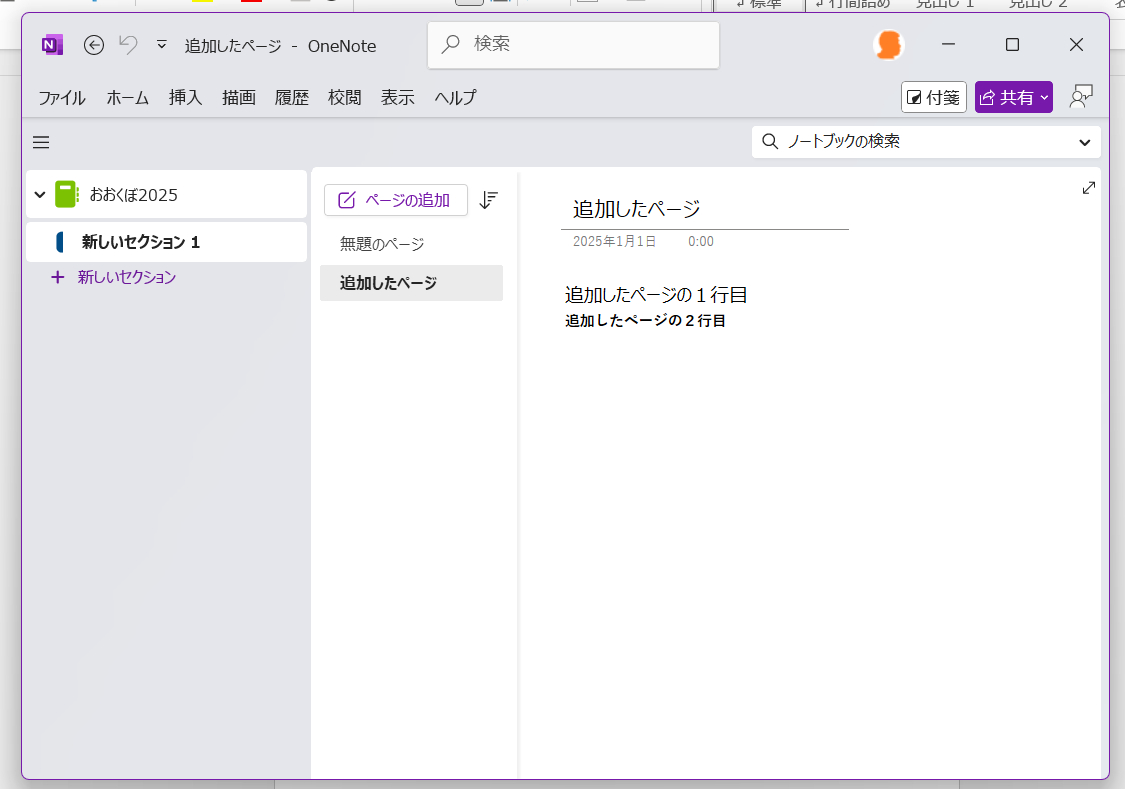Collapse the おおくぼ2025 notebook with its chevron
The width and height of the screenshot is (1125, 789).
tap(39, 194)
